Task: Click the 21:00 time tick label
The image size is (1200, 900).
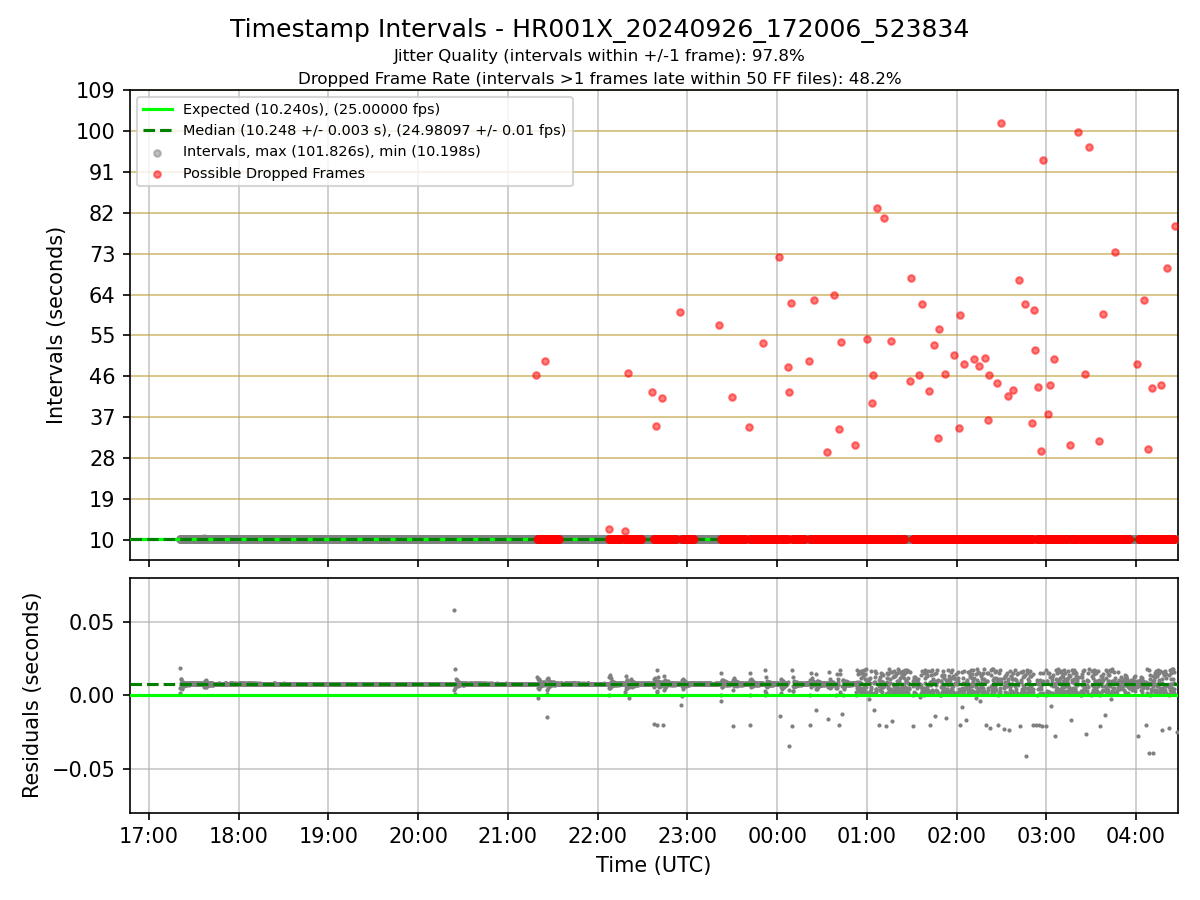Action: pos(508,834)
